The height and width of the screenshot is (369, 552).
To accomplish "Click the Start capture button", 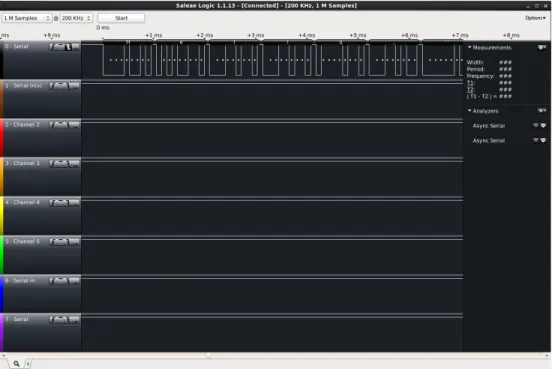I will tap(121, 18).
